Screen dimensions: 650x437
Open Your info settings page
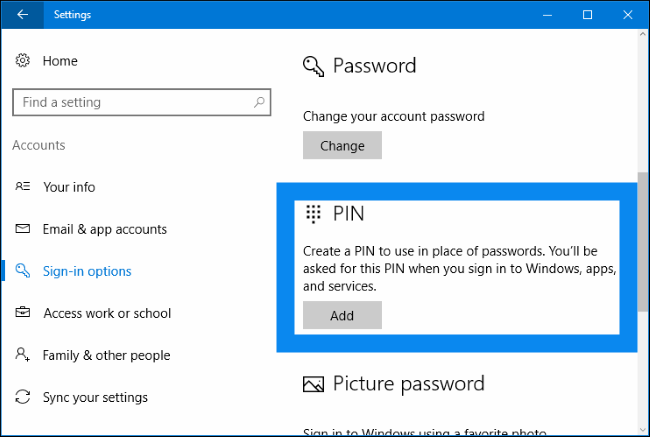pos(69,187)
